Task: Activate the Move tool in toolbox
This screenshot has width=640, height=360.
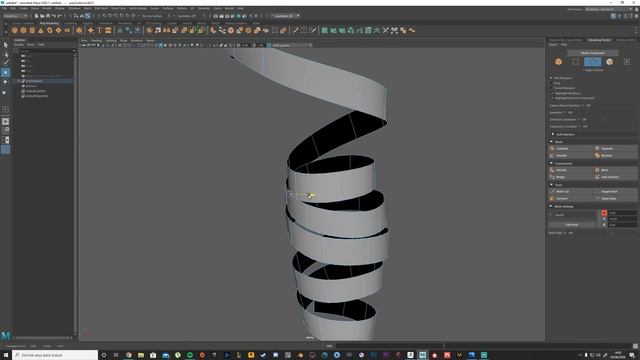Action: (x=6, y=72)
